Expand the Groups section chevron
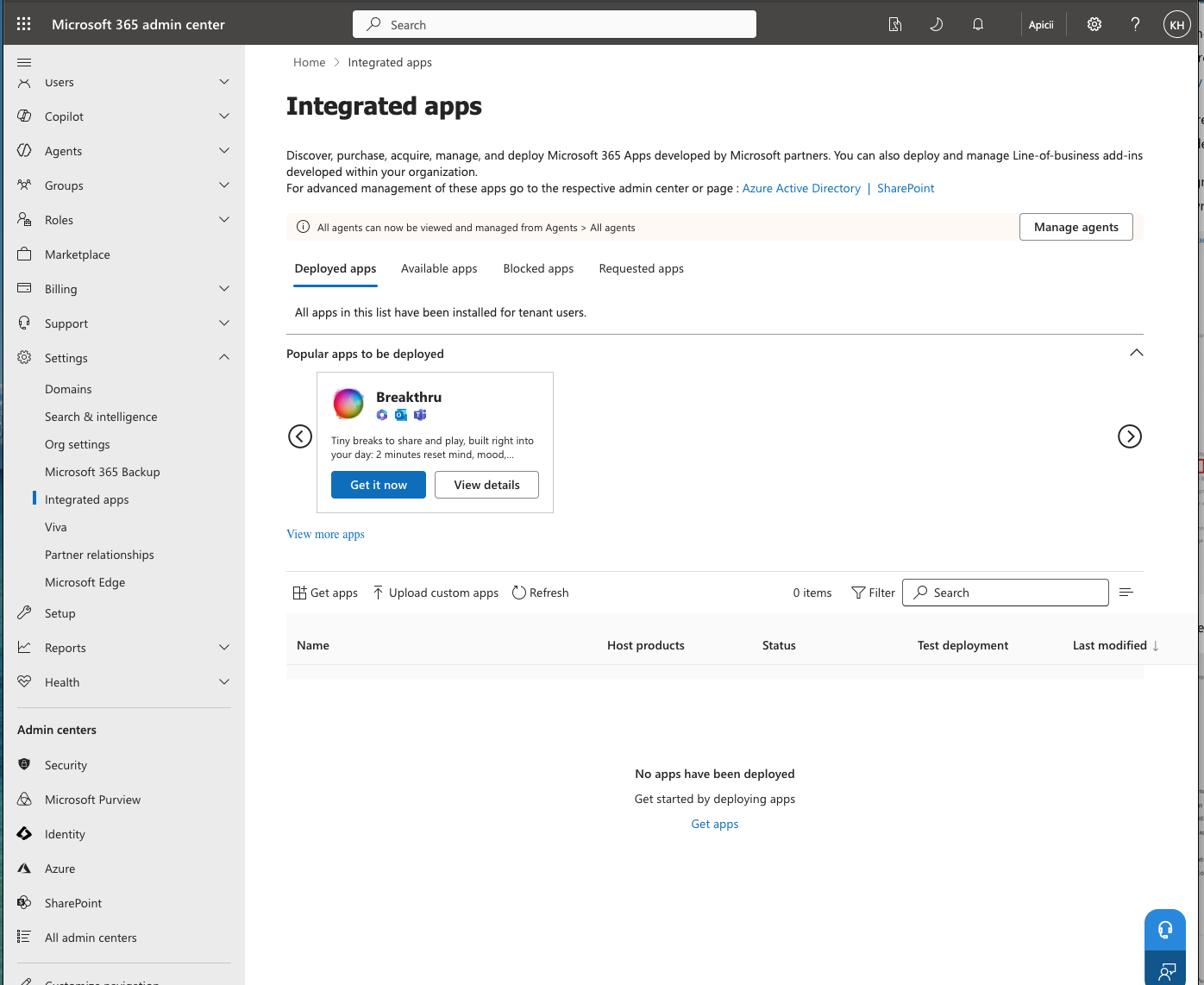 pos(224,185)
